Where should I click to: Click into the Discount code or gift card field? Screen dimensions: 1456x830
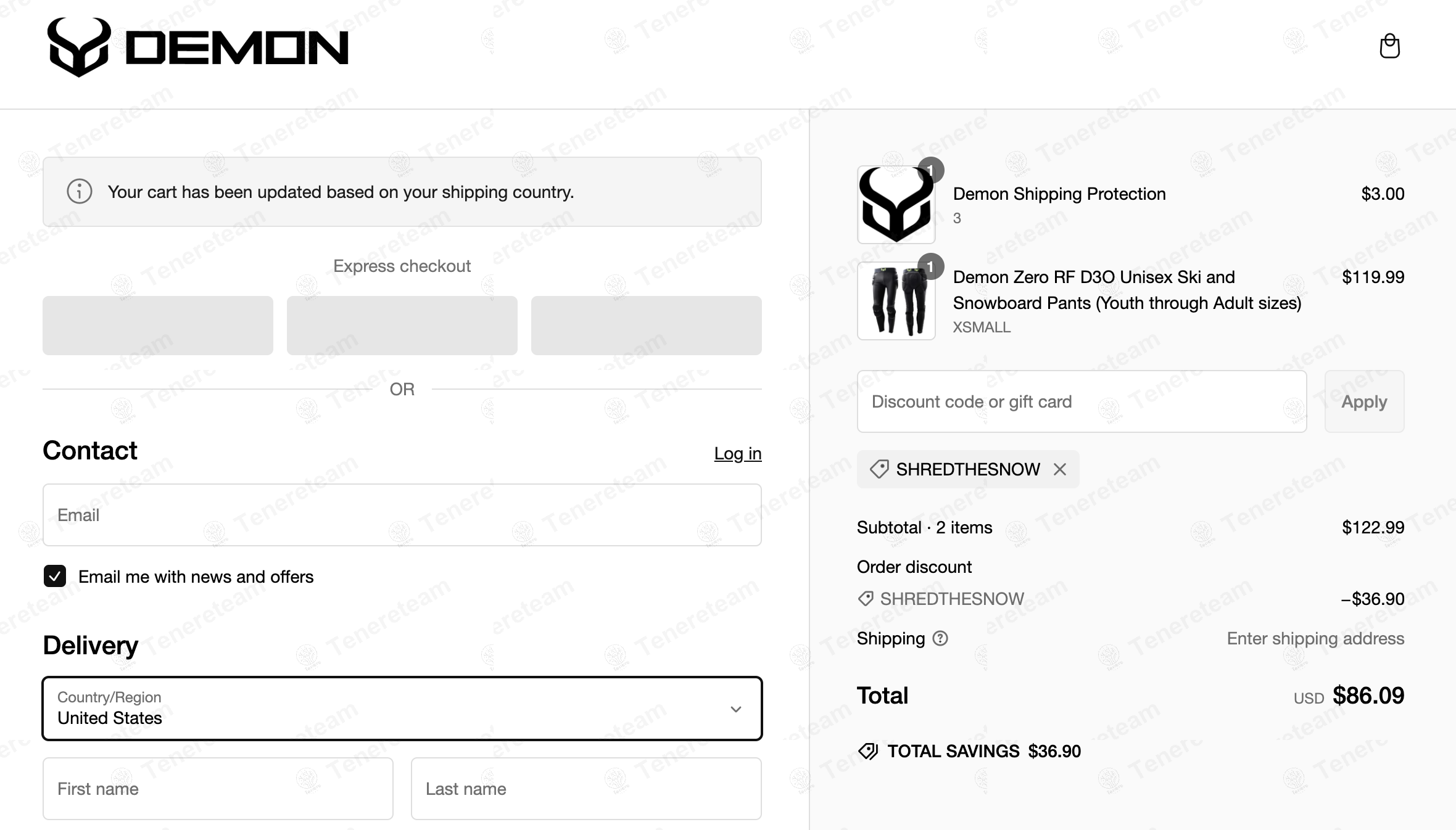(1081, 401)
